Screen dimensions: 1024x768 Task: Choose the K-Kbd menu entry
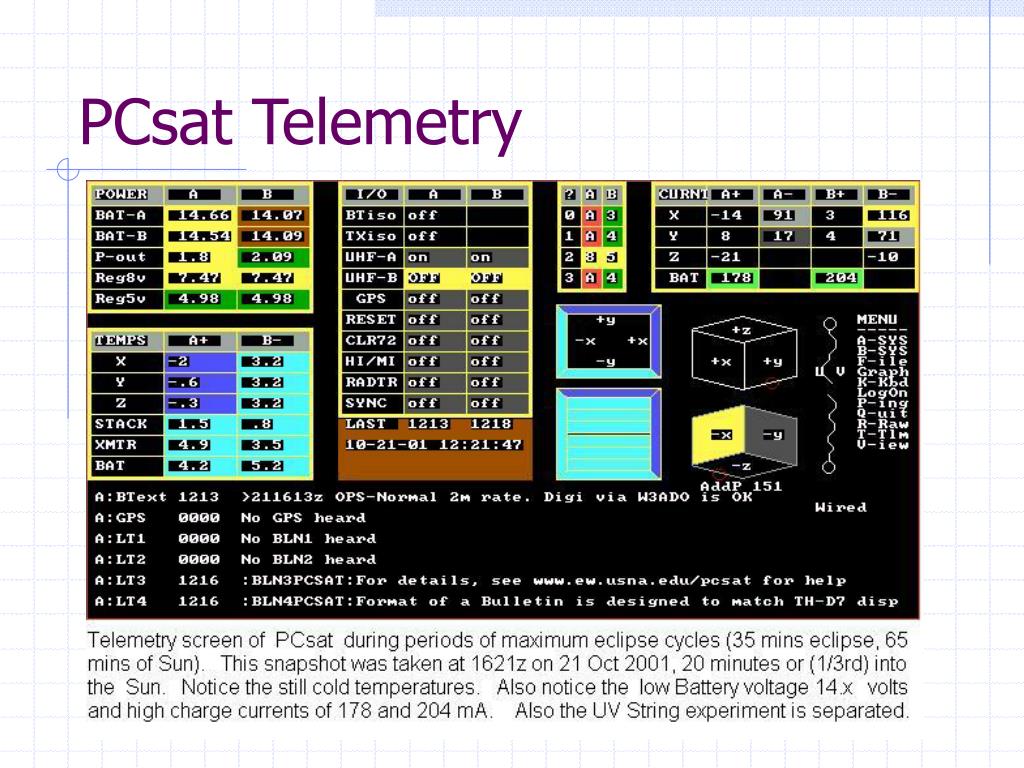point(882,382)
